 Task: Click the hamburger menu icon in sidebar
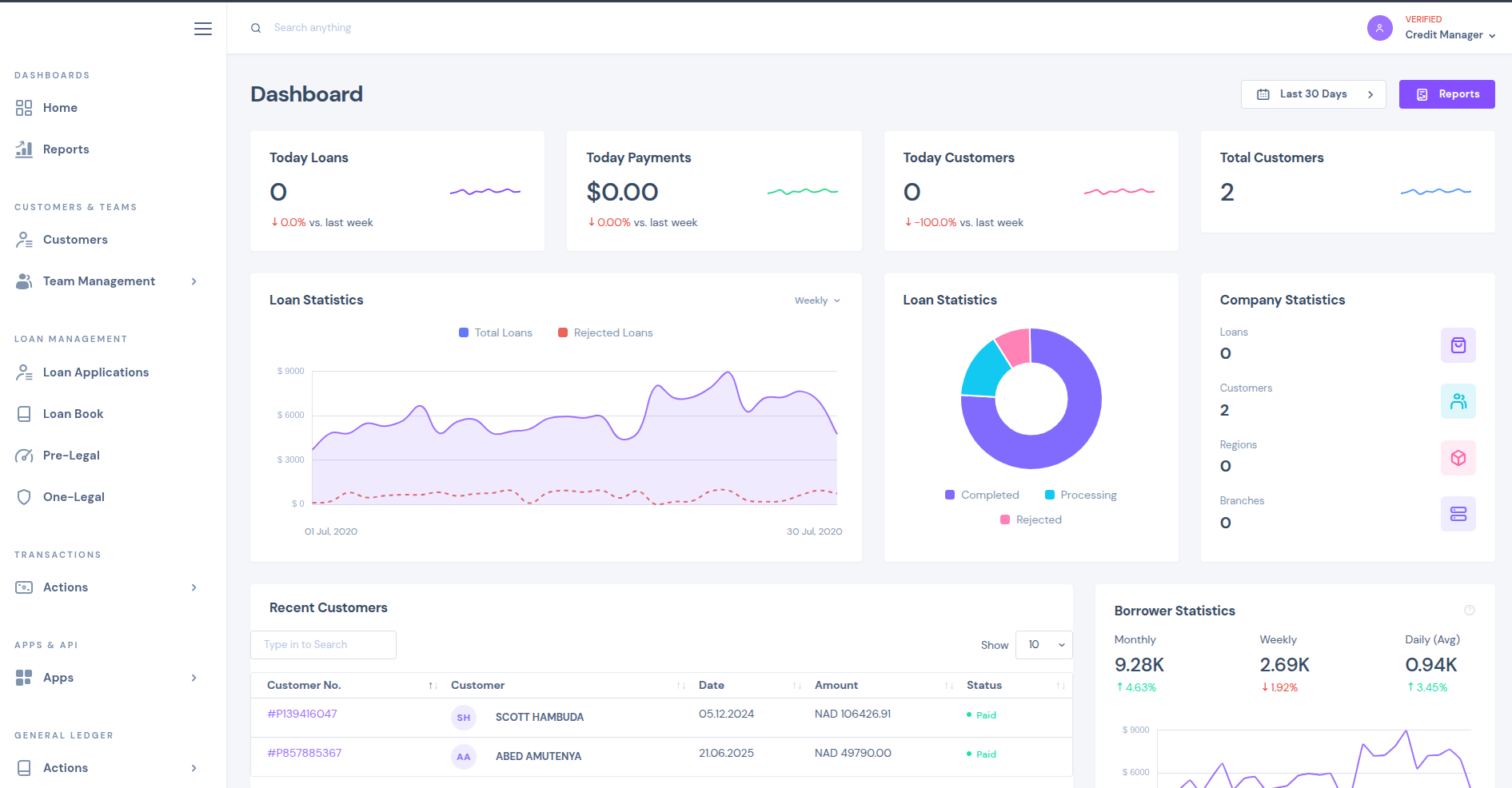click(x=203, y=29)
